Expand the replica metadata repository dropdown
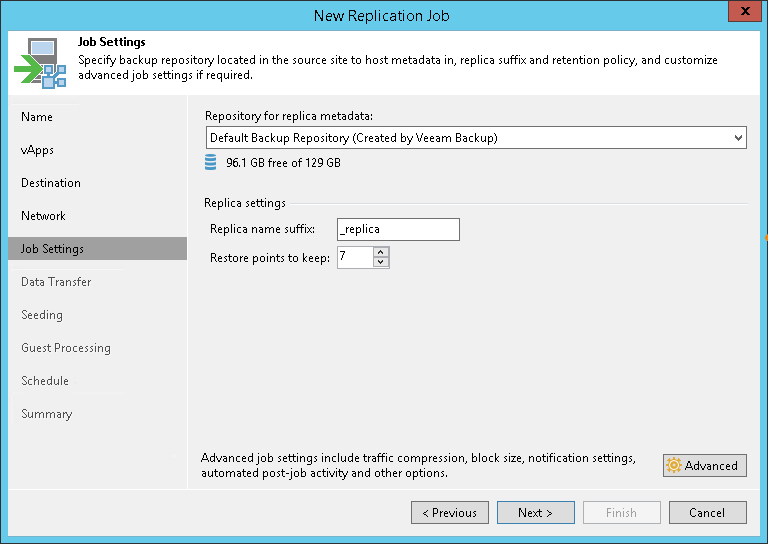The width and height of the screenshot is (768, 544). [737, 137]
